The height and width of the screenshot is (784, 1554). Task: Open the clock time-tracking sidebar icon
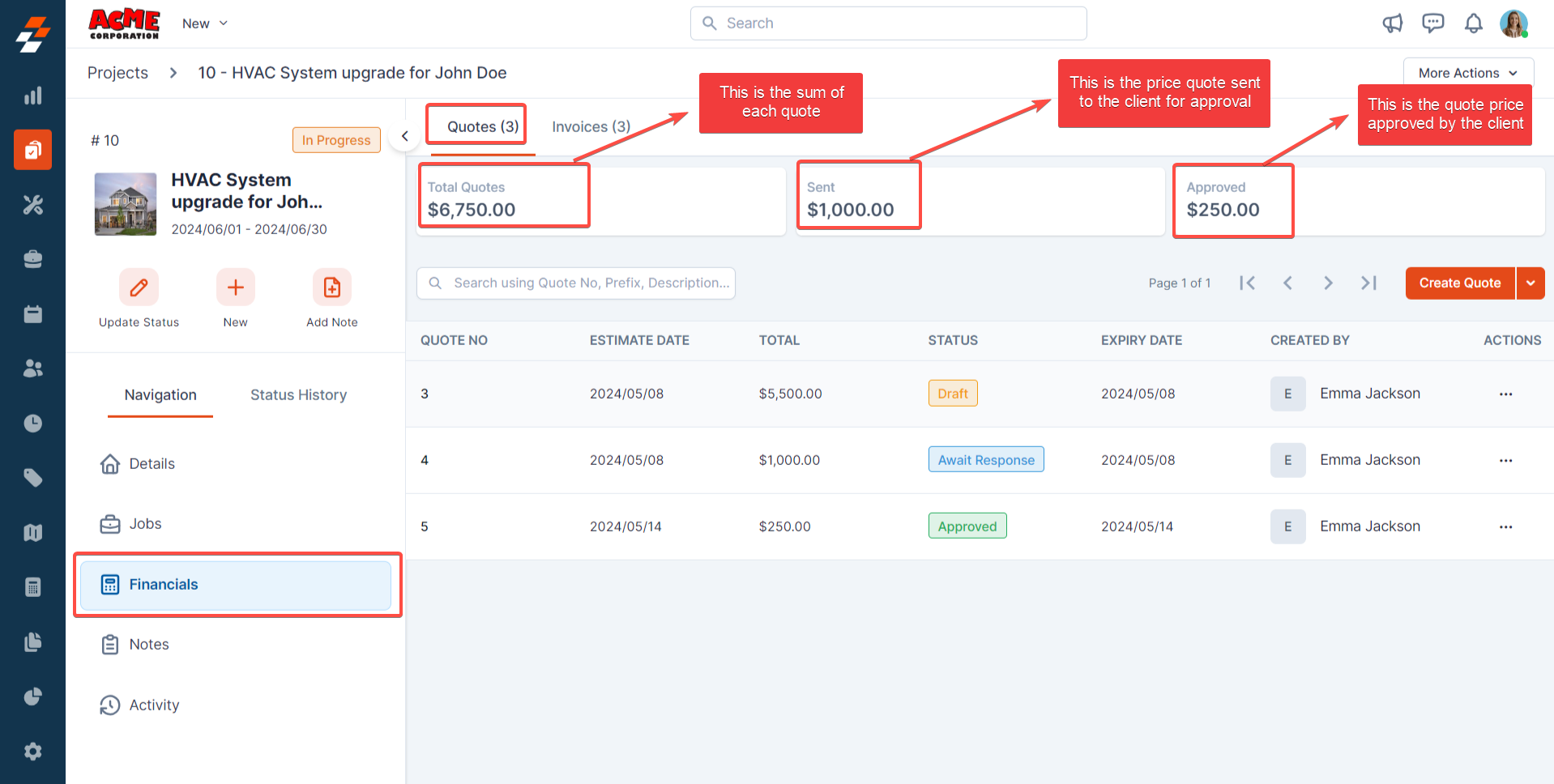(32, 423)
